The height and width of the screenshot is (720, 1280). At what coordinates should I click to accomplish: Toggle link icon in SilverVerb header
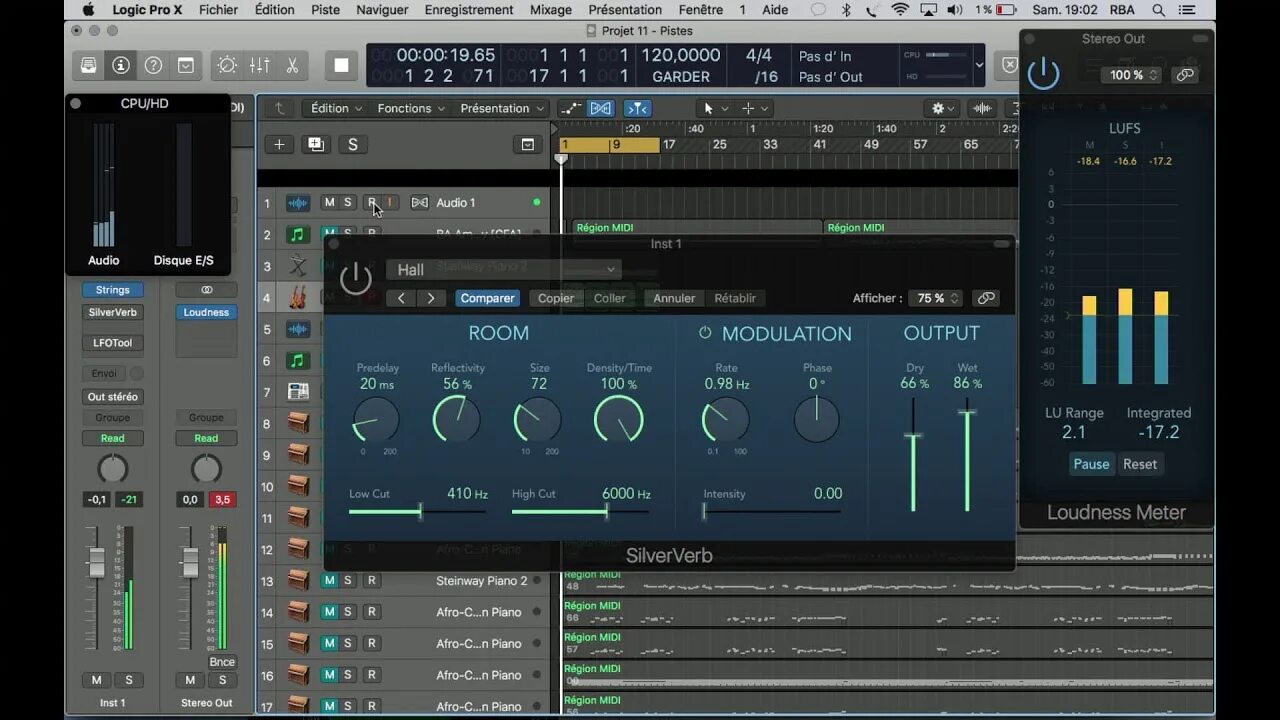pos(986,298)
